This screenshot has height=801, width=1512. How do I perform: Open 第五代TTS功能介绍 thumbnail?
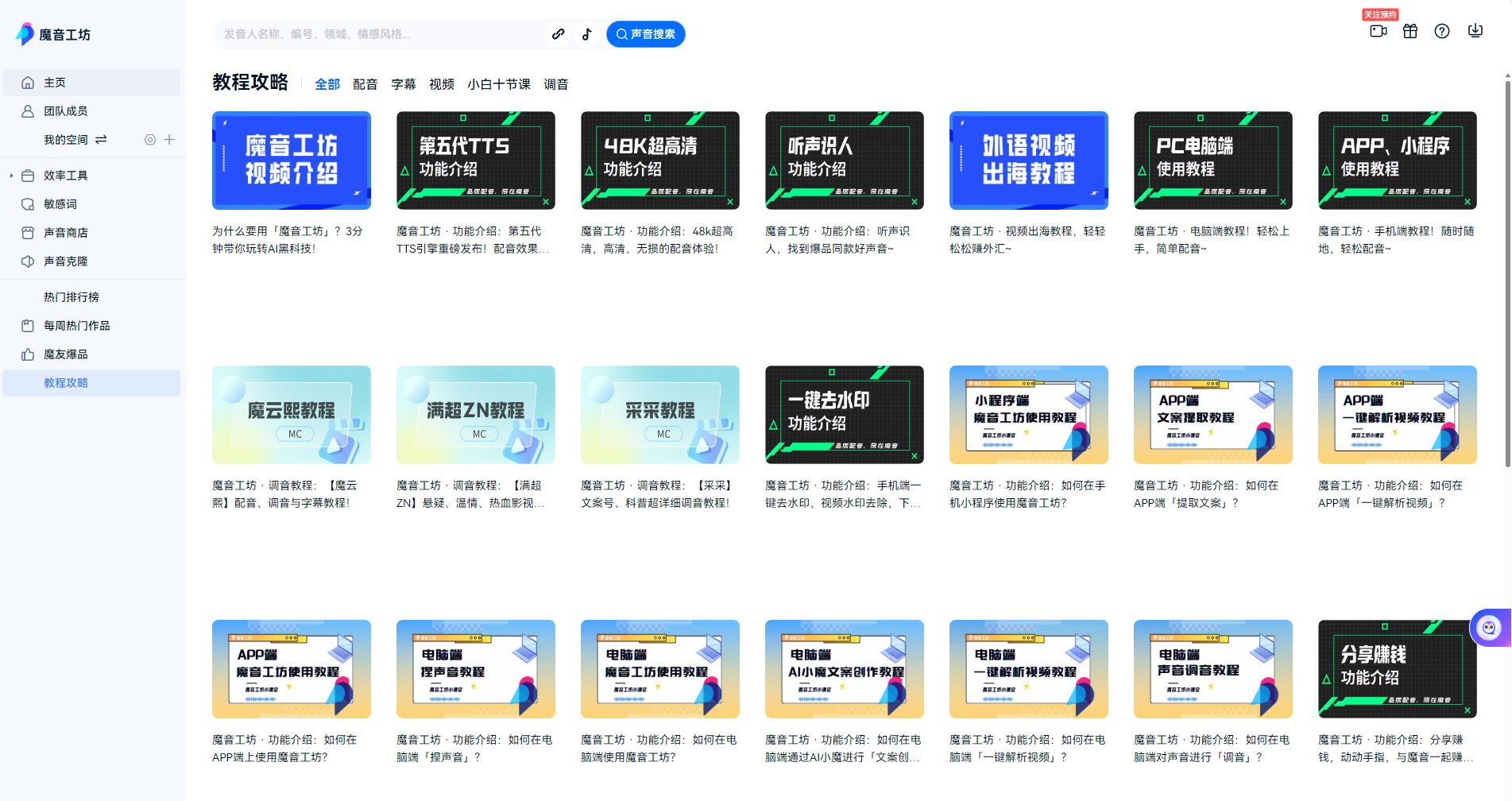coord(476,161)
